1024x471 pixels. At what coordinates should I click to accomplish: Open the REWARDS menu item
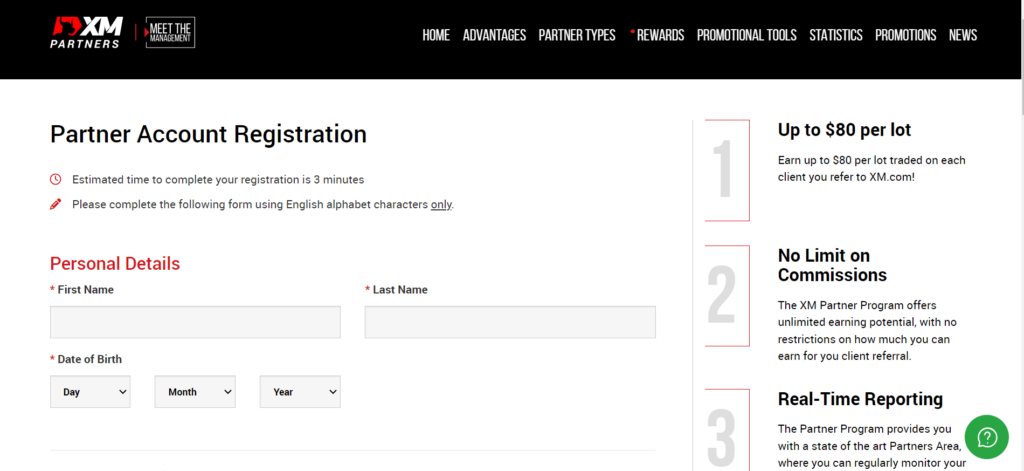658,35
